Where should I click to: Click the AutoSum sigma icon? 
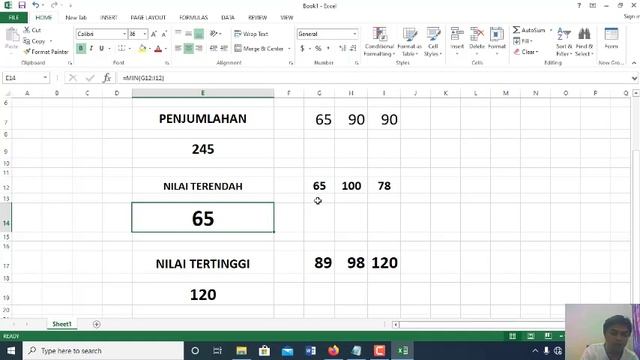(x=517, y=30)
